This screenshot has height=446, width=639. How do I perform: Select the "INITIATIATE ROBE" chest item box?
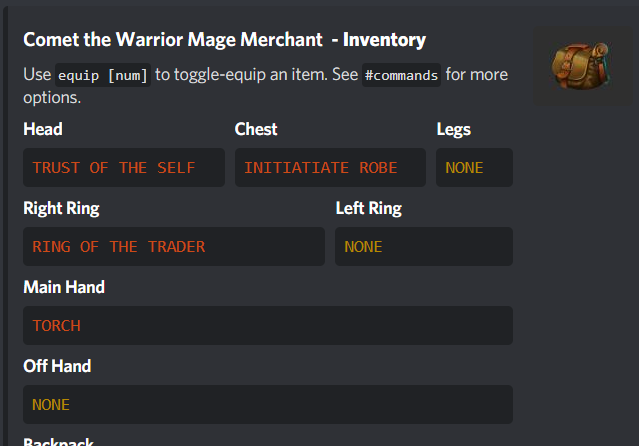pyautogui.click(x=330, y=167)
